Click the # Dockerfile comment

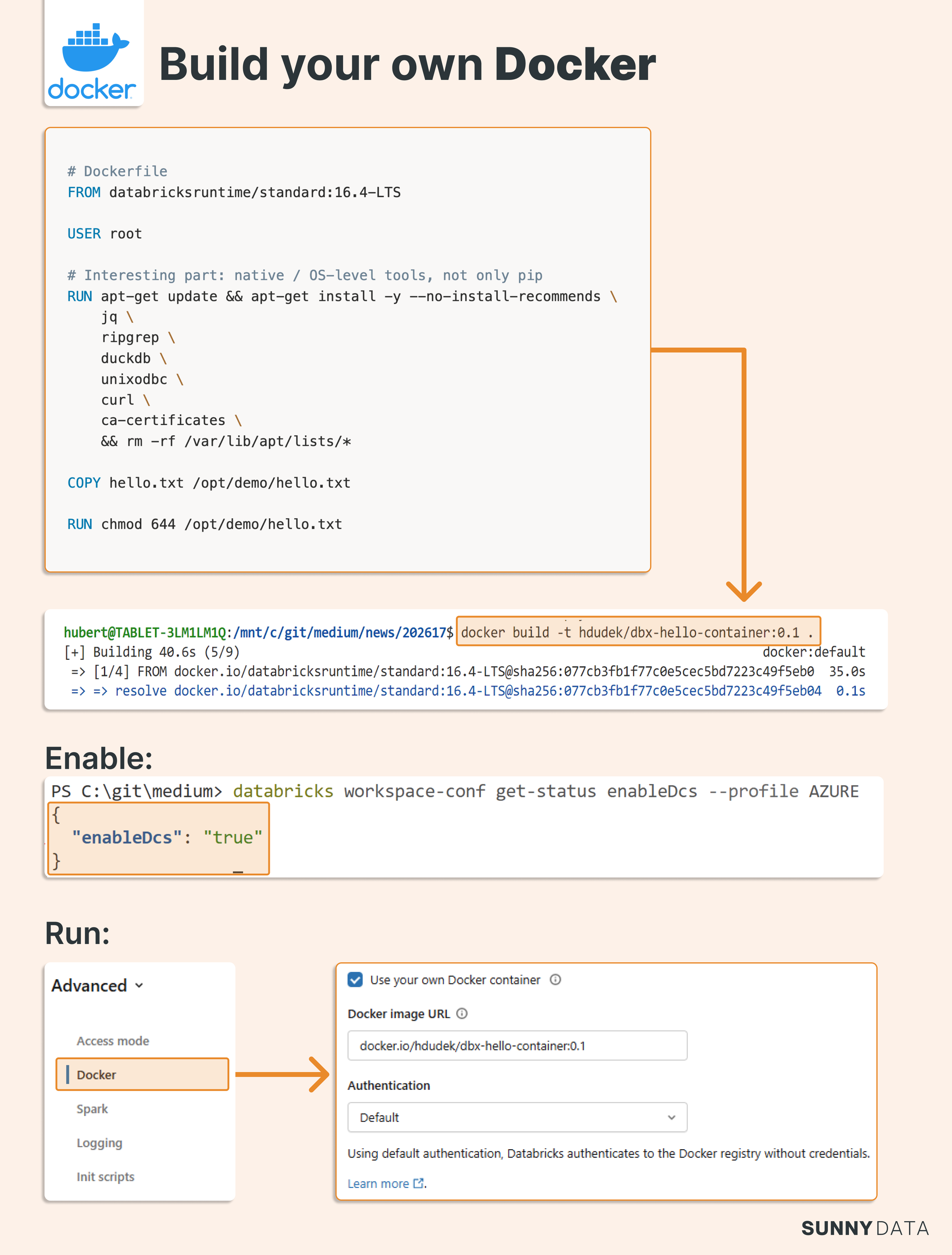coord(117,171)
